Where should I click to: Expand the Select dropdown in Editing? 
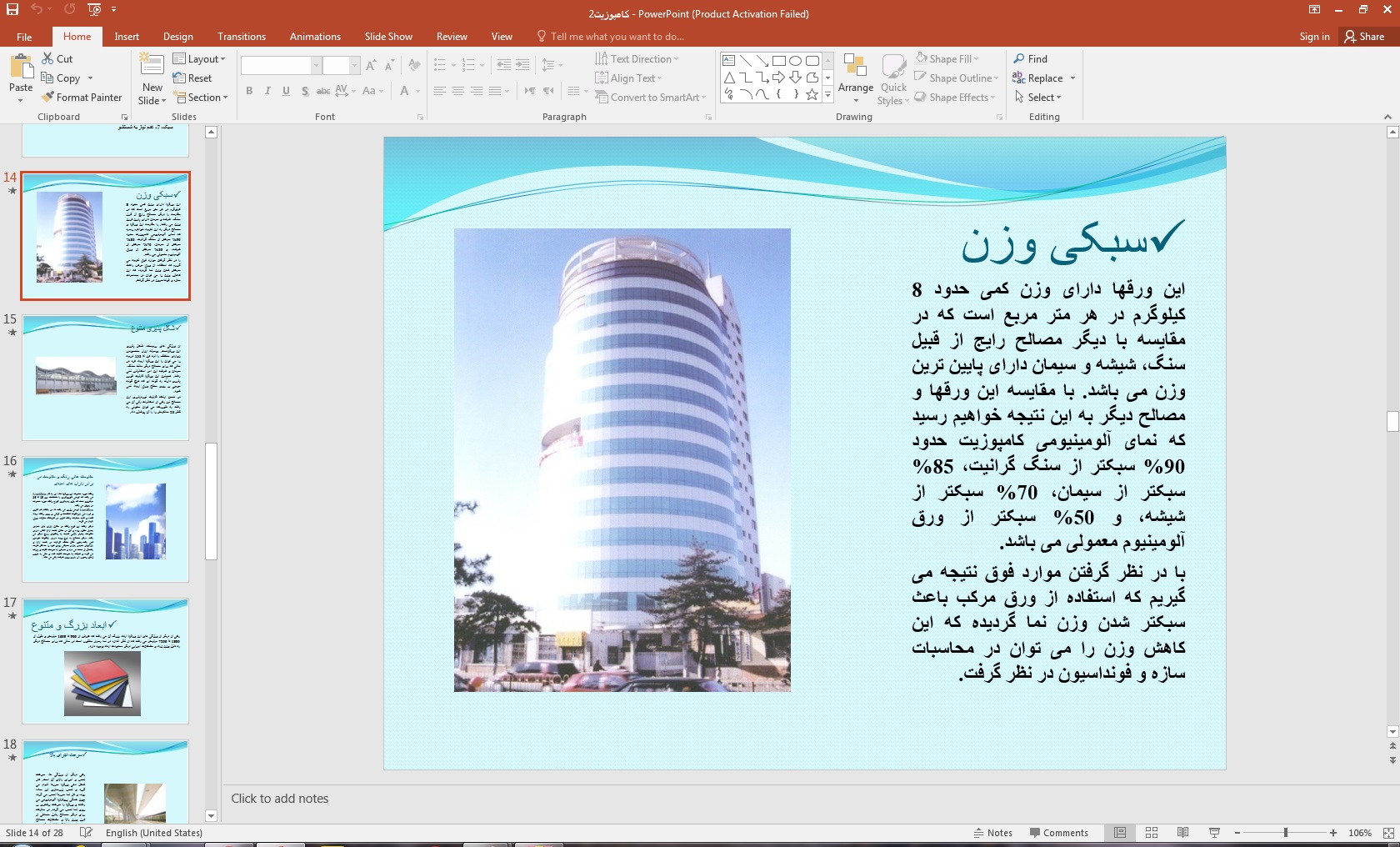1038,98
